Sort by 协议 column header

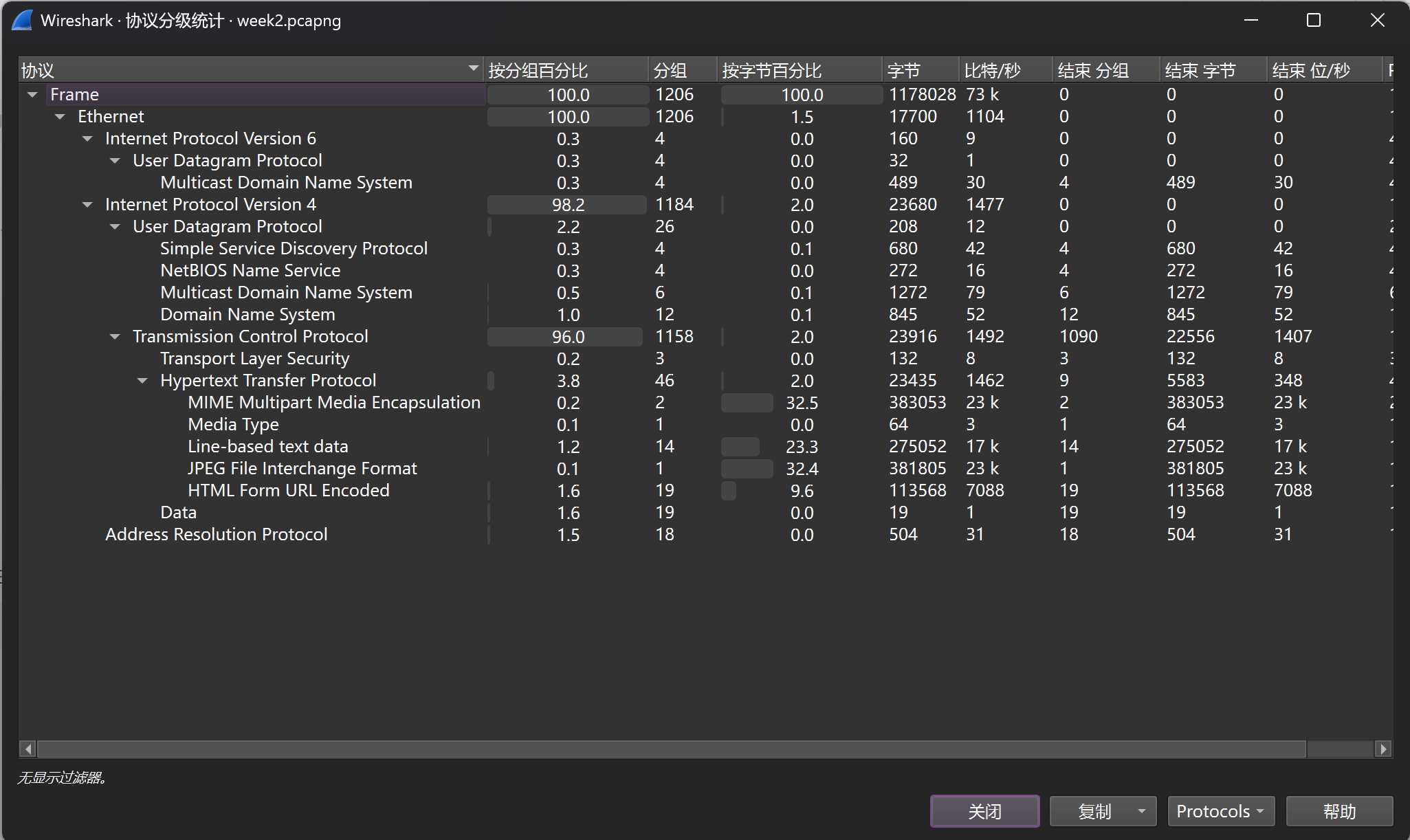pos(250,70)
